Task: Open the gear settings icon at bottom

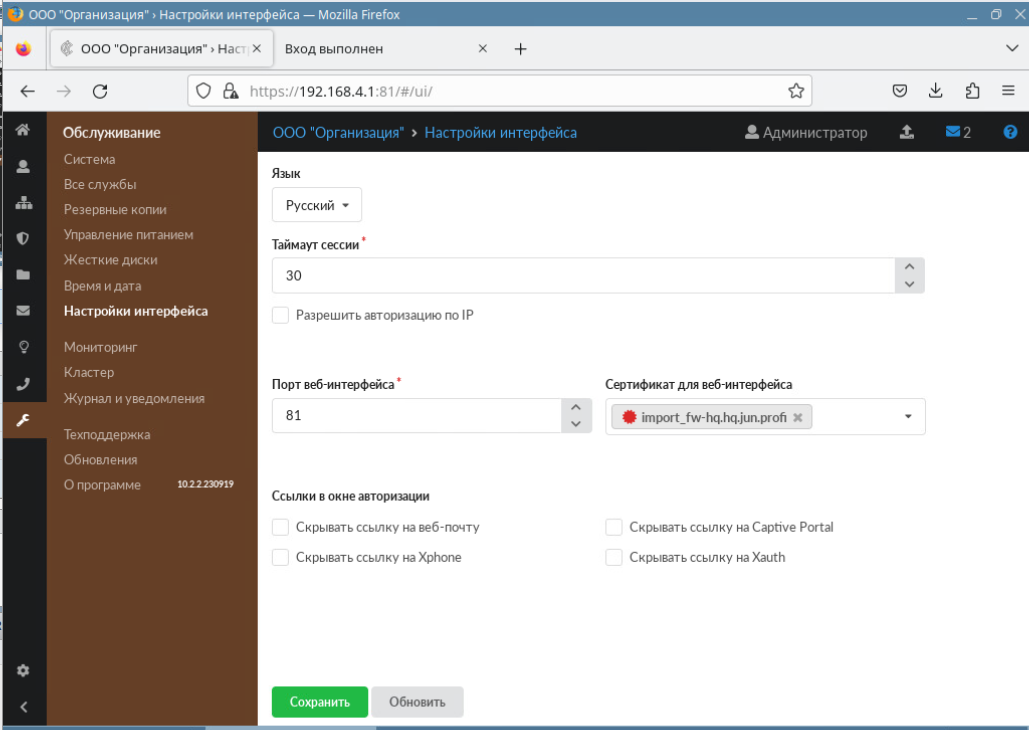Action: (23, 670)
